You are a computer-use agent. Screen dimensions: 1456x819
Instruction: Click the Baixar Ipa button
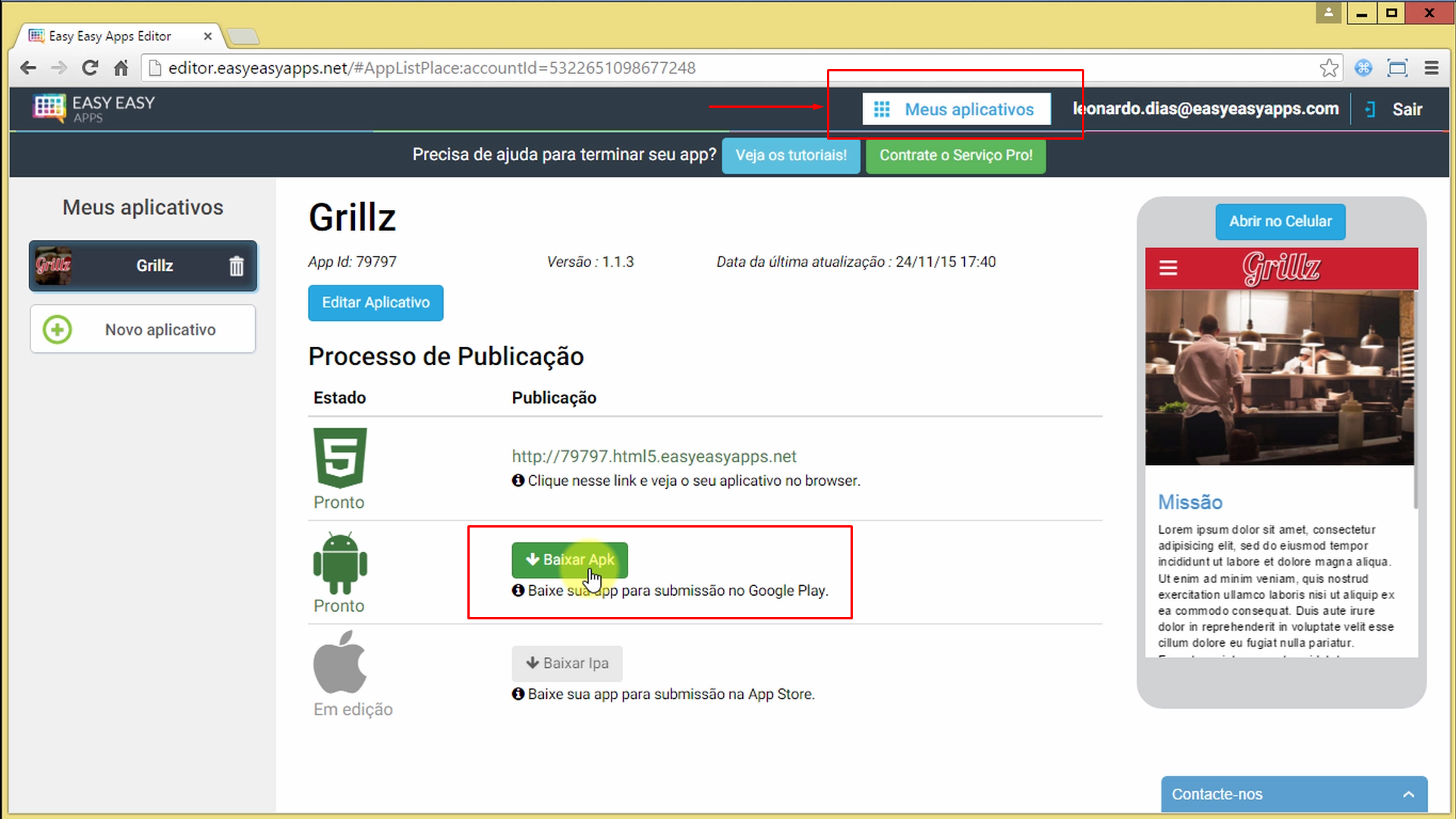point(567,663)
